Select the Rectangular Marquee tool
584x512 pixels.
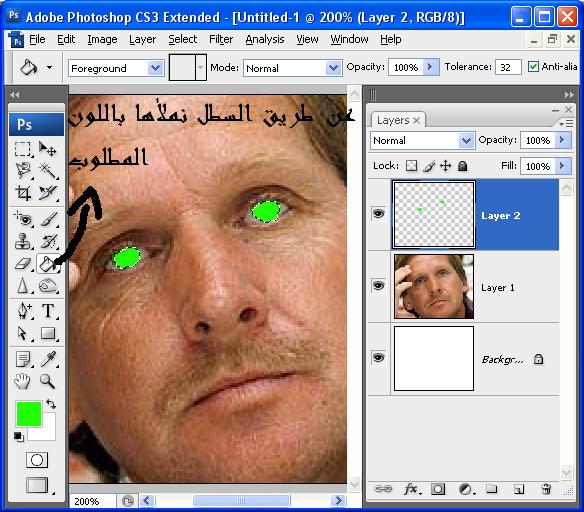click(23, 149)
